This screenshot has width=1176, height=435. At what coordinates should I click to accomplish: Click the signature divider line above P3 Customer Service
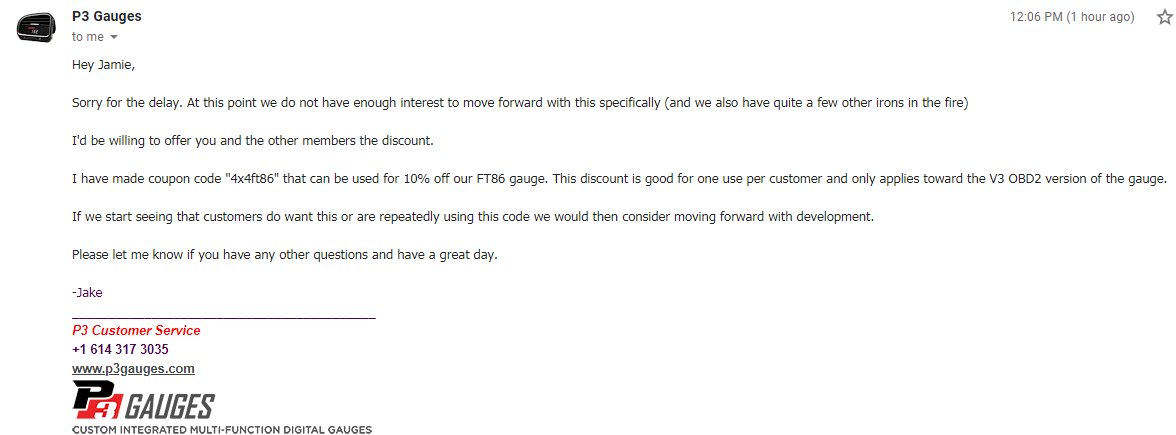224,319
